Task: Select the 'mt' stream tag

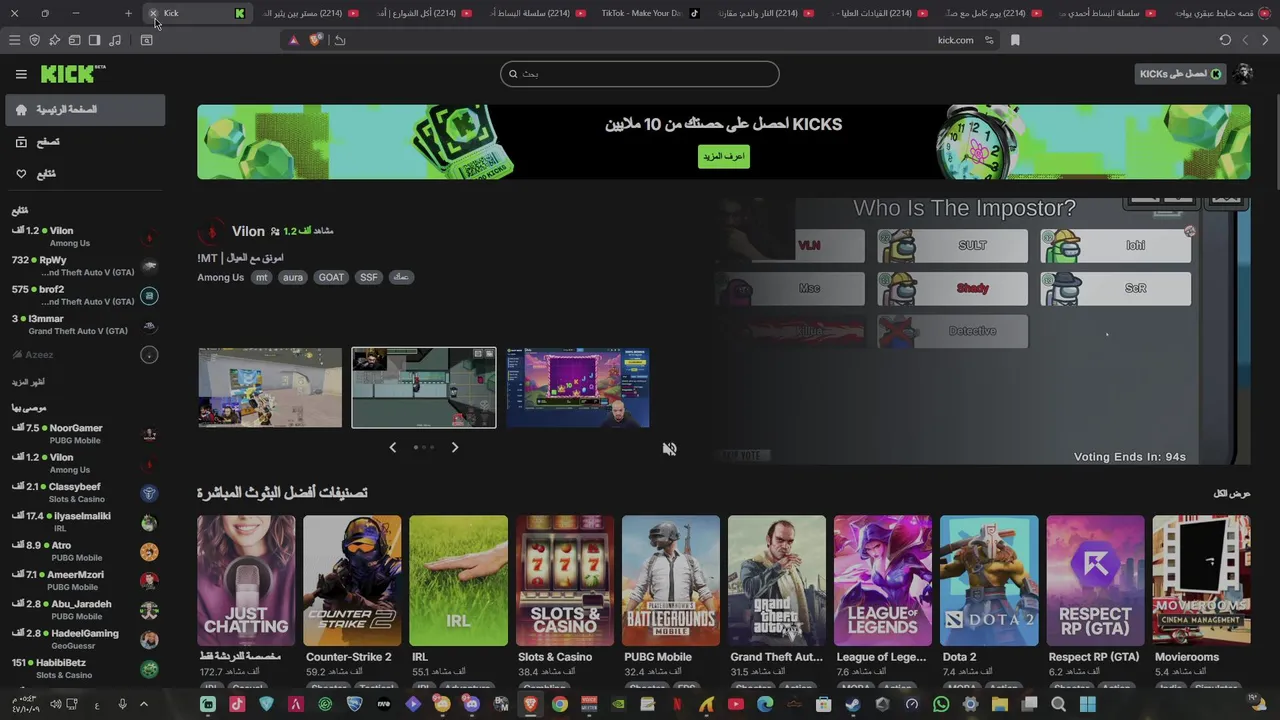Action: point(261,277)
